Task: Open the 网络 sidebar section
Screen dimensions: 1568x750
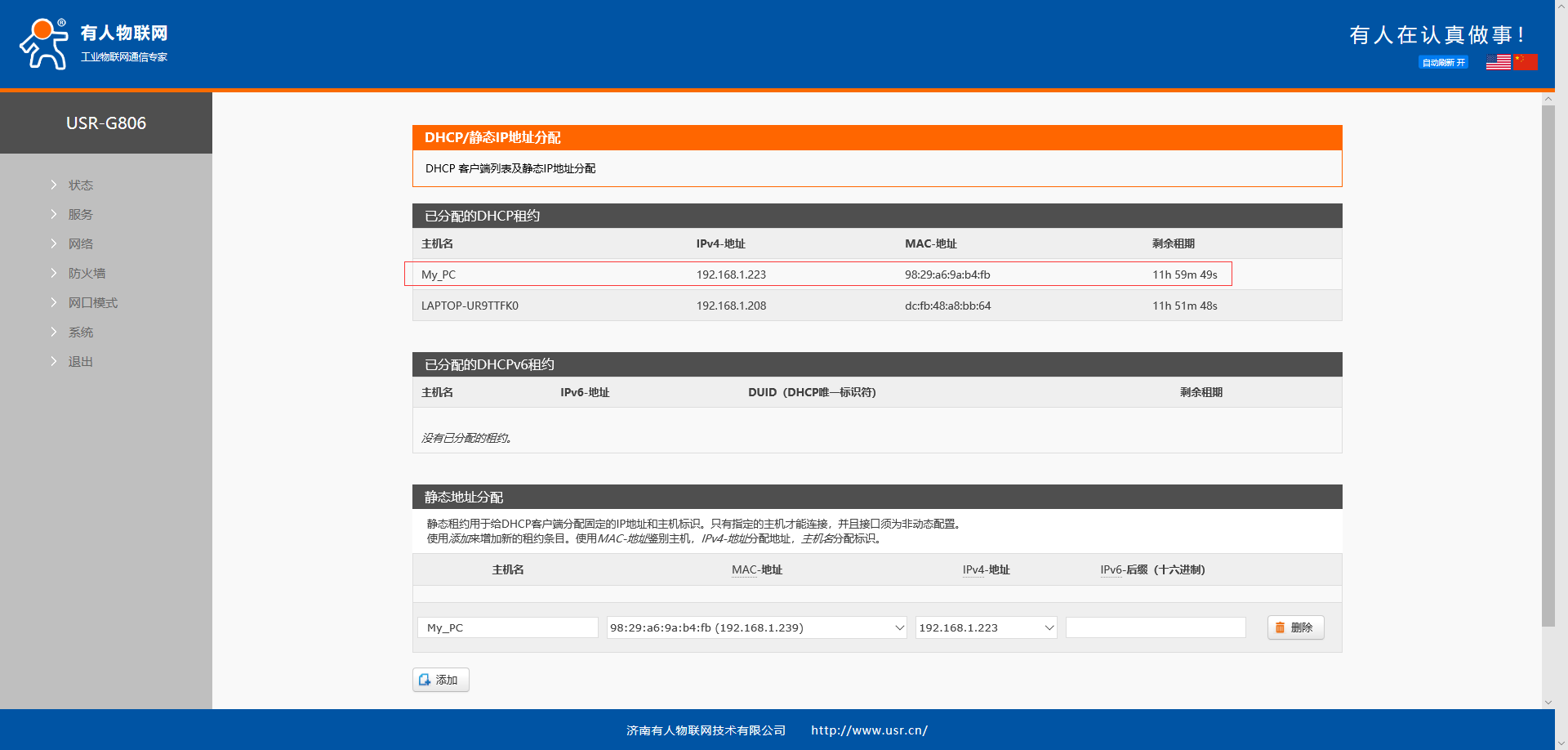Action: (x=80, y=244)
